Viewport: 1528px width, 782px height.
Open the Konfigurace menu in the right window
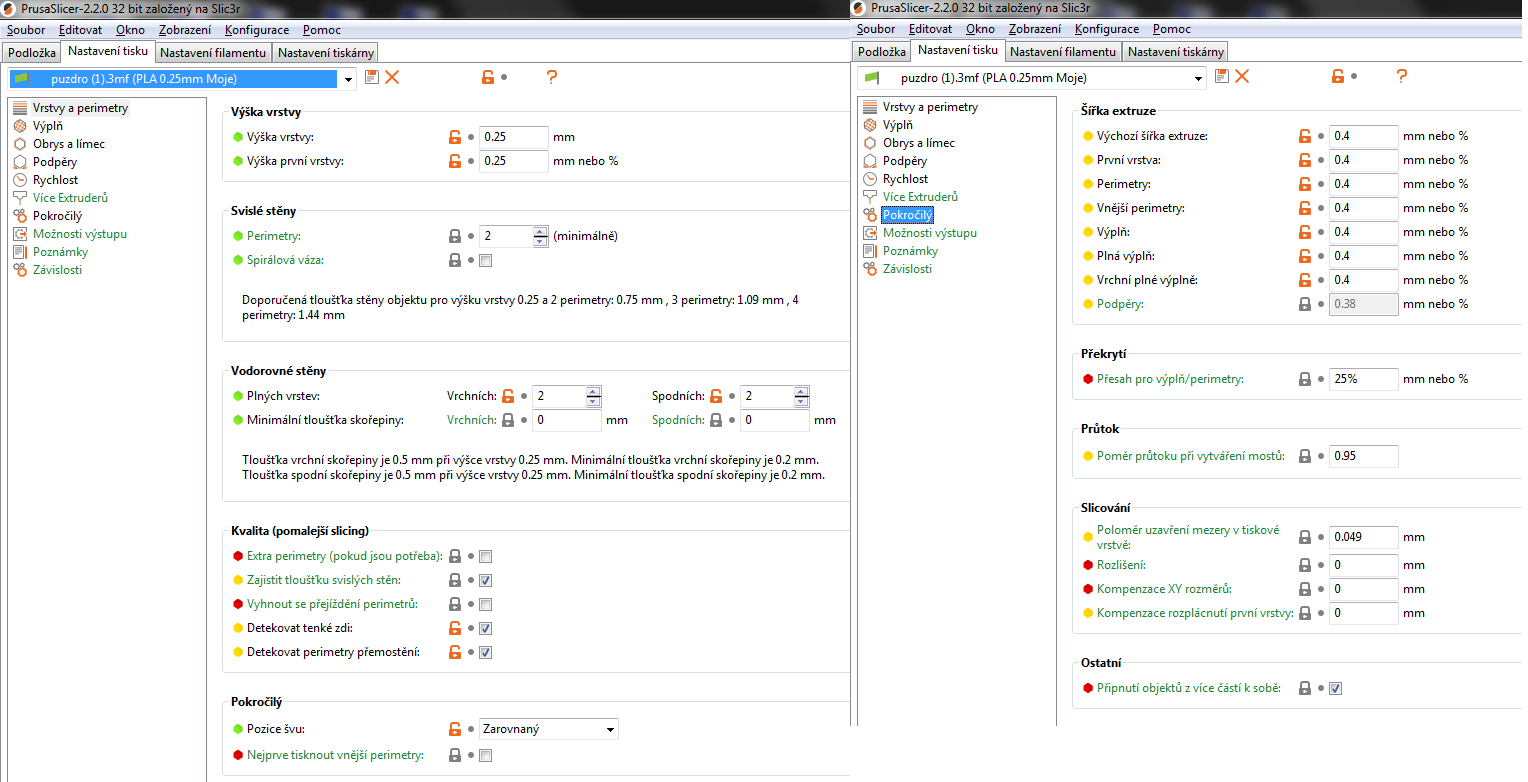(x=1107, y=29)
